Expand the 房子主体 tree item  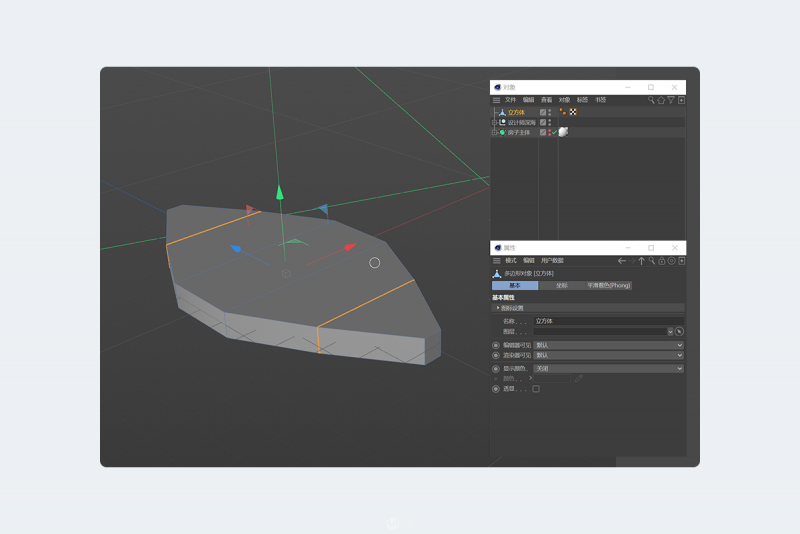coord(494,132)
